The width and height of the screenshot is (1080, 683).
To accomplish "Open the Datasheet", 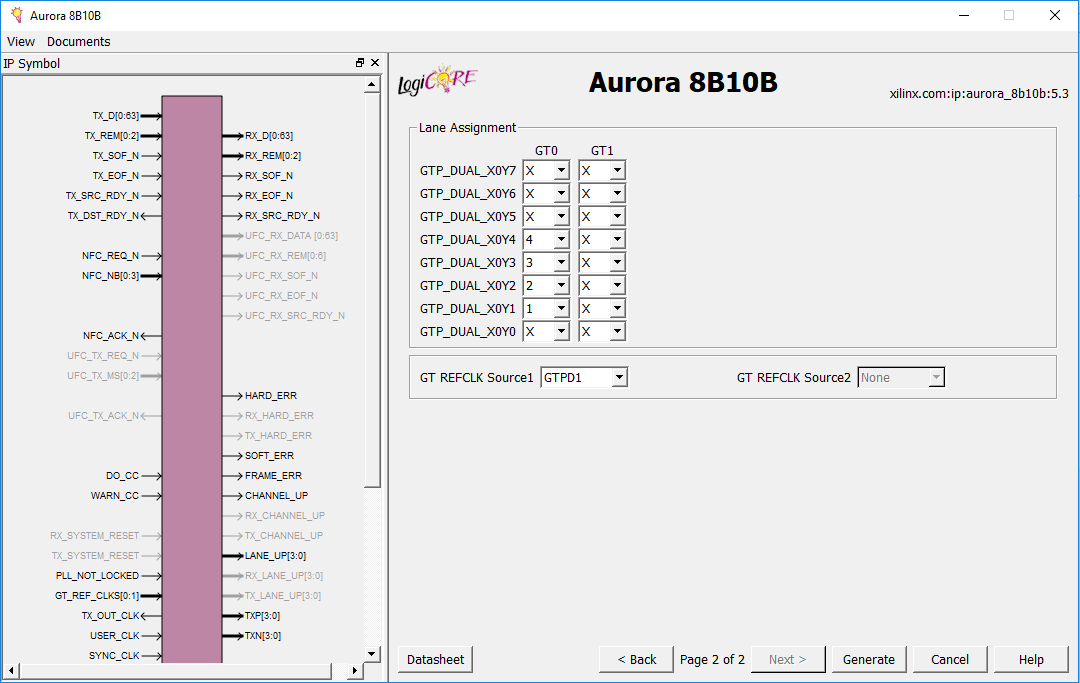I will 434,659.
